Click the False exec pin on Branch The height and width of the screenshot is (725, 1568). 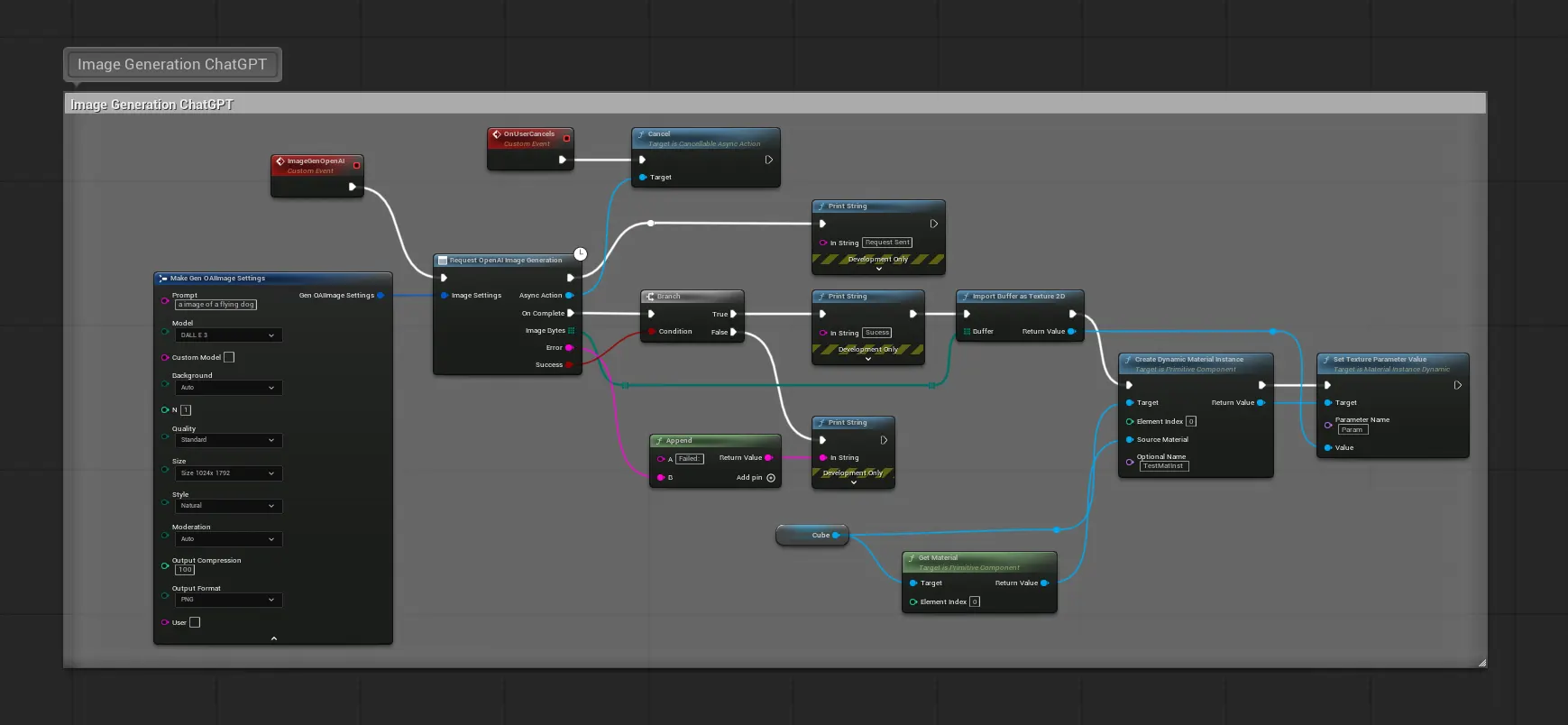coord(733,332)
